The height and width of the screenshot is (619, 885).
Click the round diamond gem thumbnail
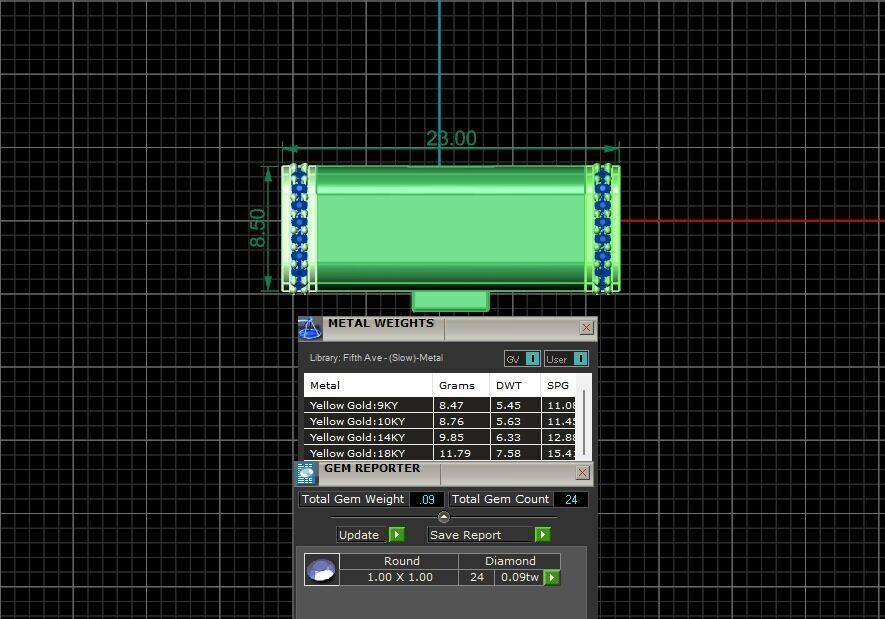pos(322,569)
